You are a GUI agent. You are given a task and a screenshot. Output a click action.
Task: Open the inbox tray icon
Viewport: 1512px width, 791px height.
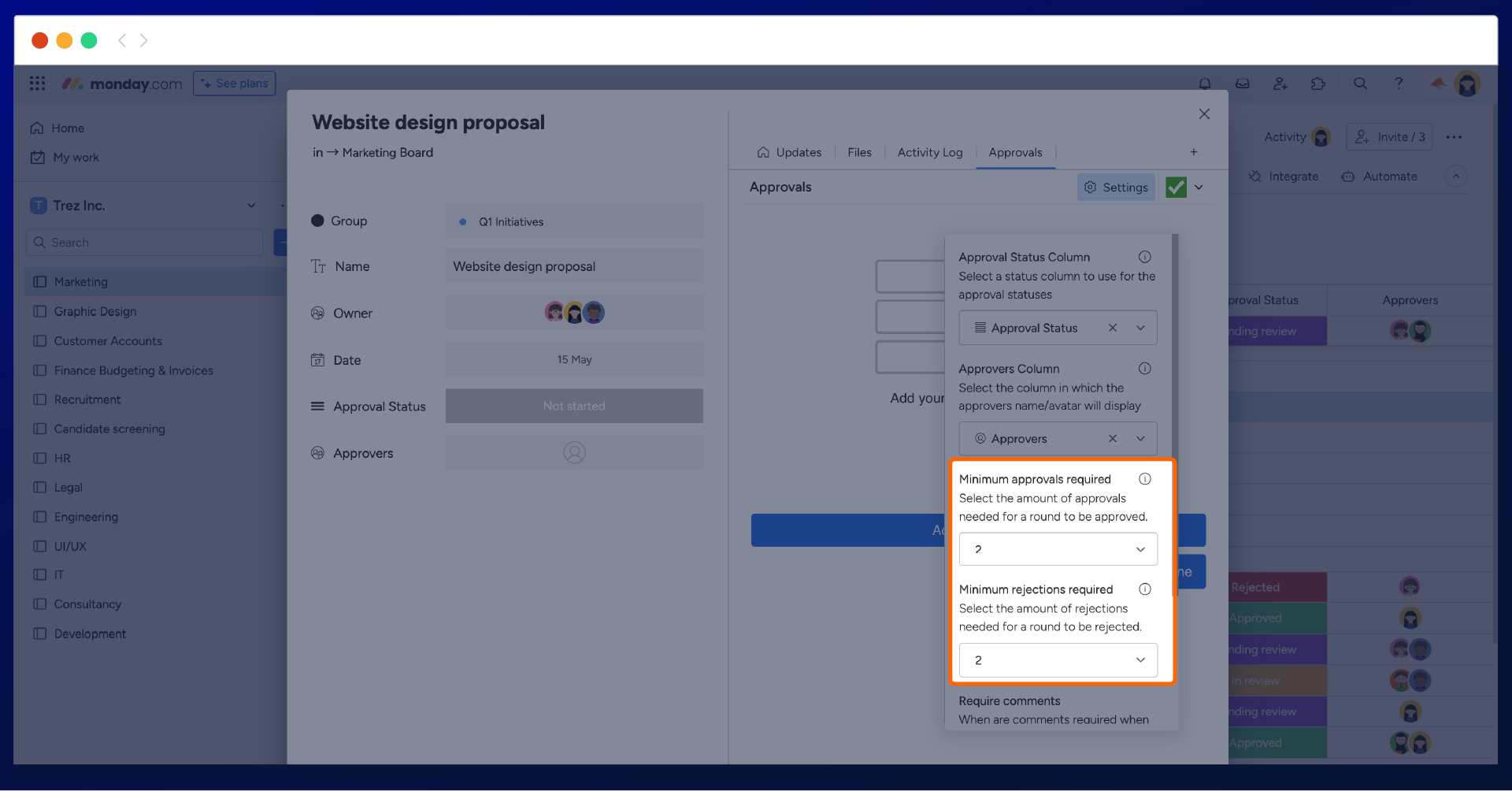[1243, 84]
